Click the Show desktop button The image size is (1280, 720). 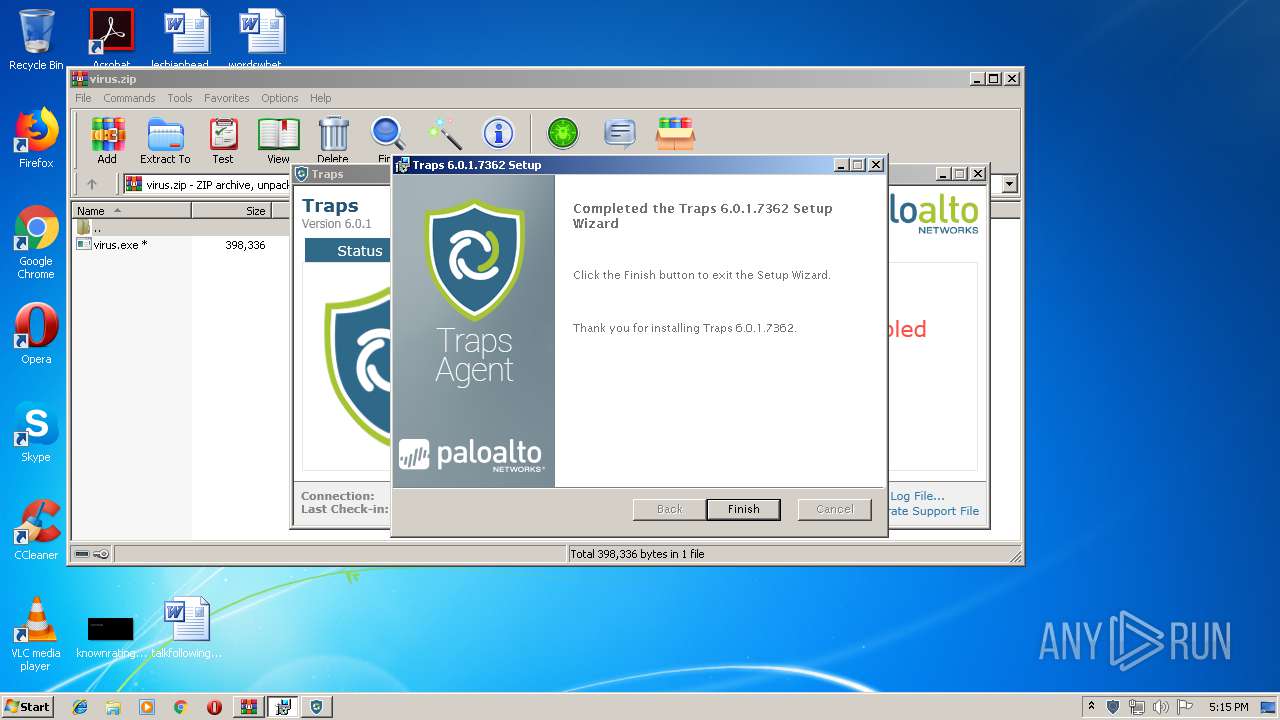pyautogui.click(x=1270, y=707)
